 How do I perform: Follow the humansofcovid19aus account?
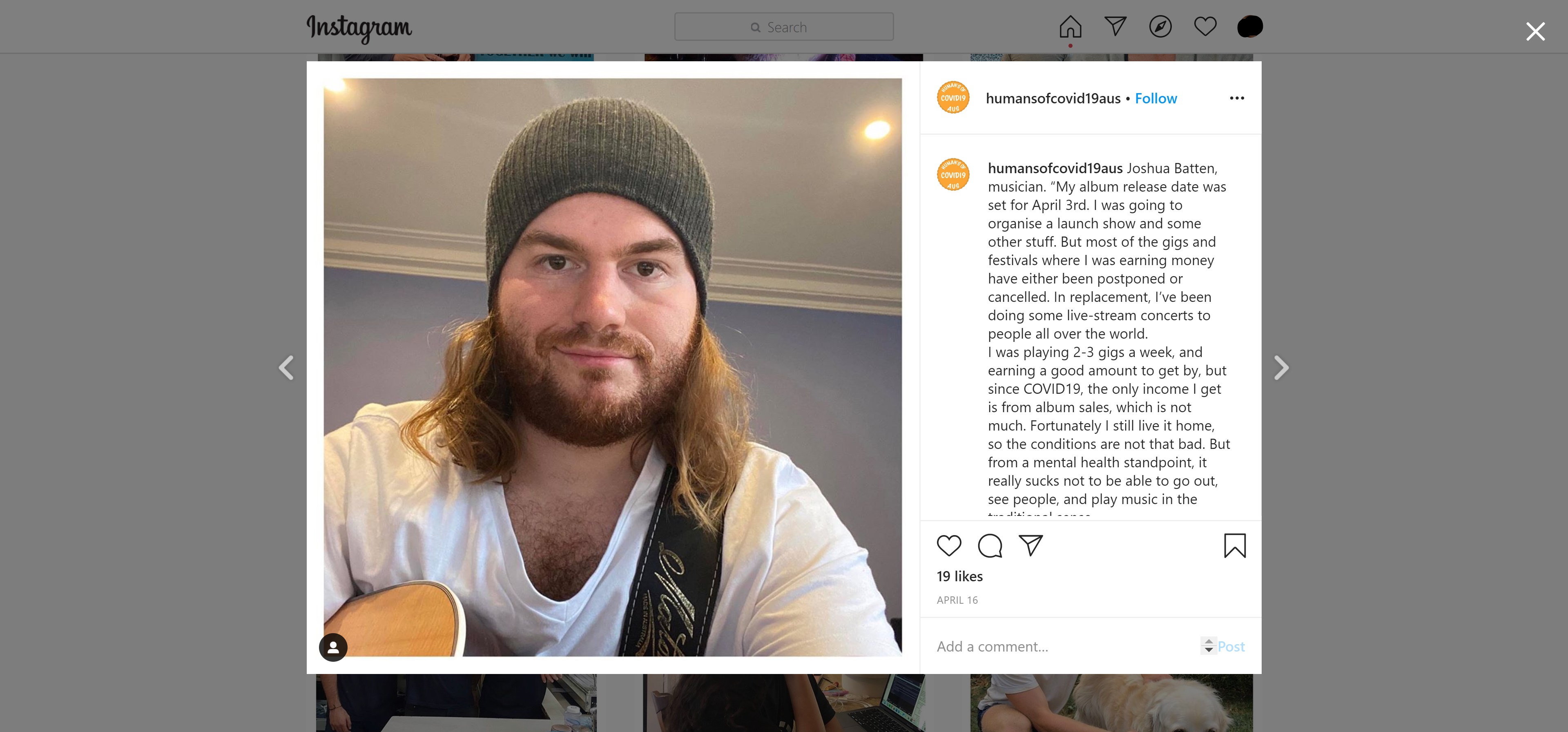coord(1155,98)
